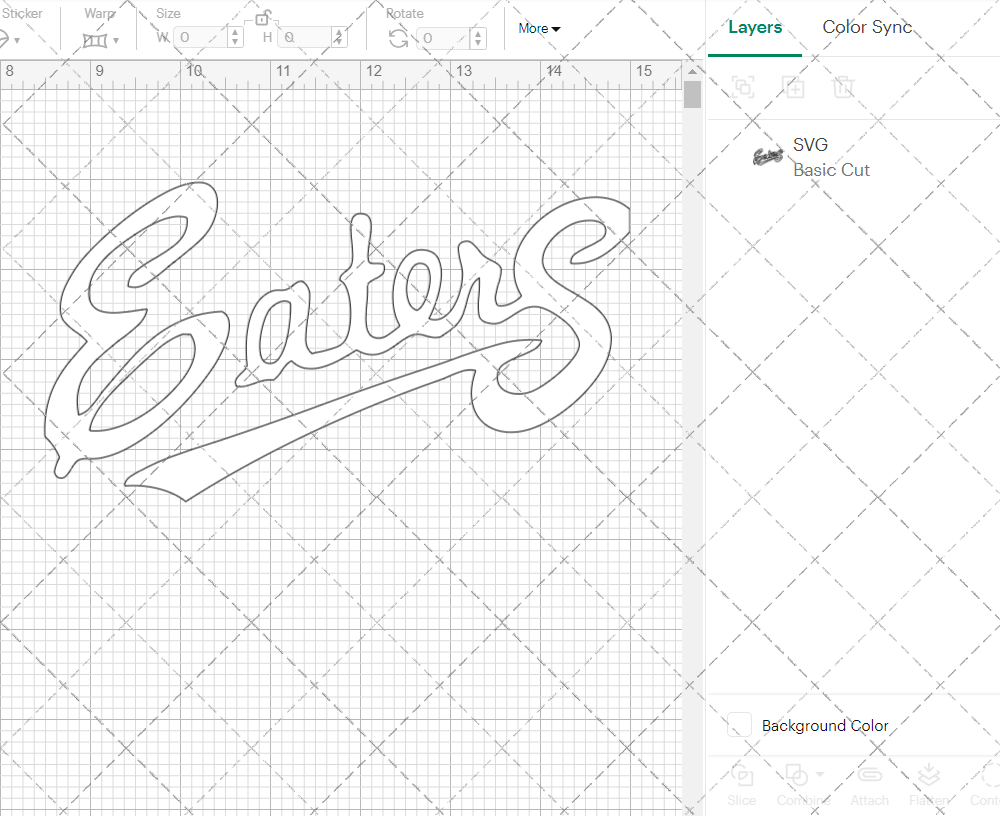The image size is (1000, 816).
Task: Switch to the Color Sync tab
Action: click(x=867, y=27)
